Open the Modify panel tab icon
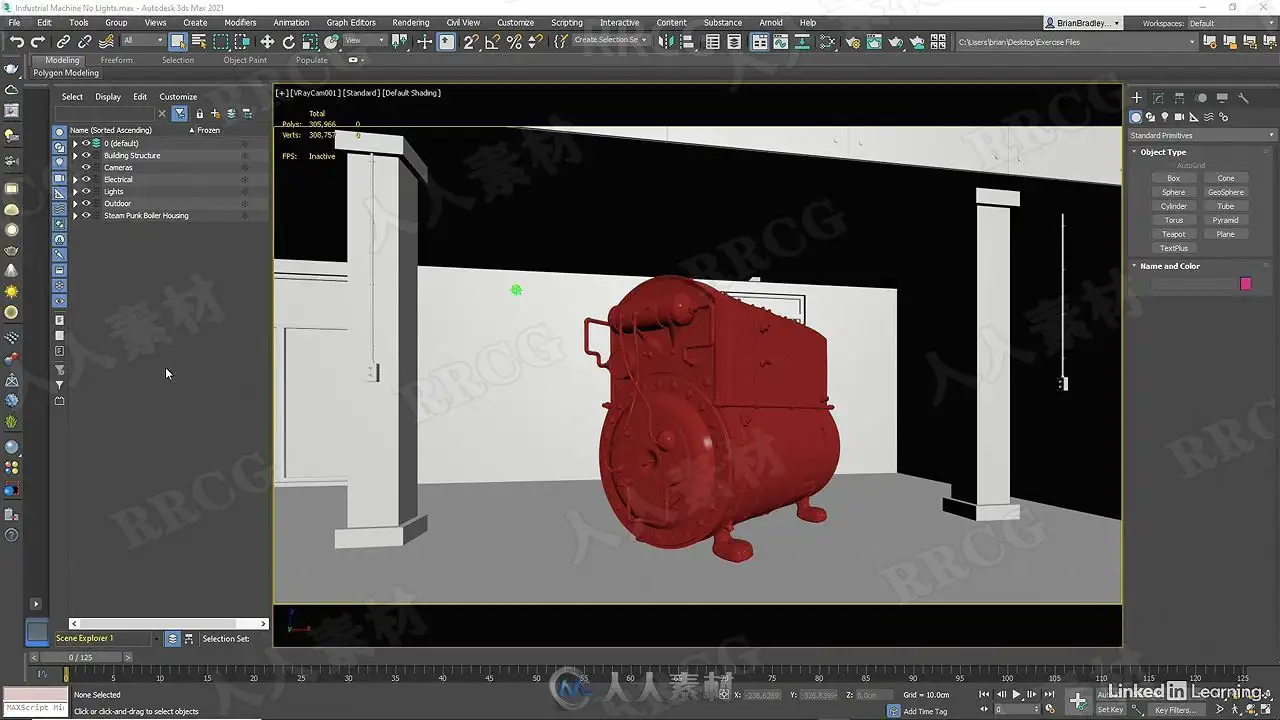The image size is (1280, 720). [1158, 98]
